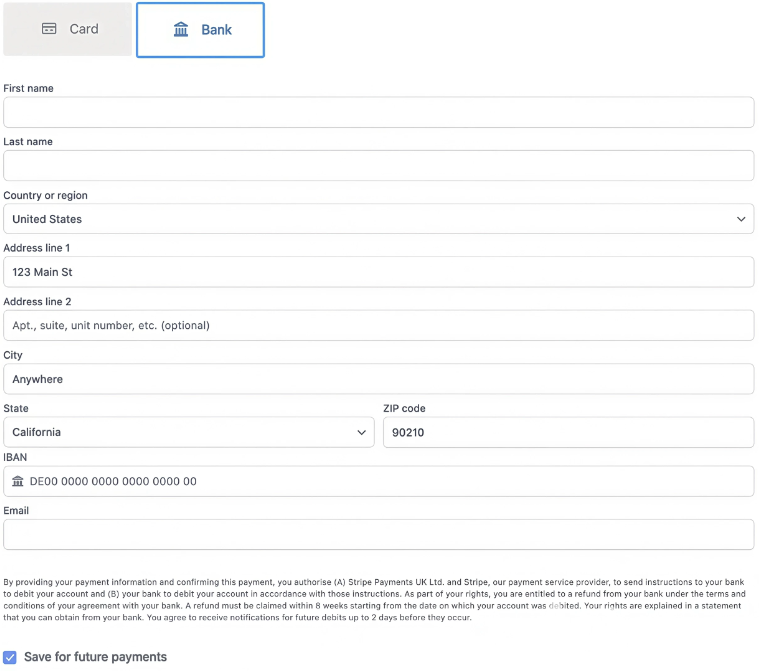Click the 'Address line 2' label
The image size is (759, 671).
[x=37, y=302]
